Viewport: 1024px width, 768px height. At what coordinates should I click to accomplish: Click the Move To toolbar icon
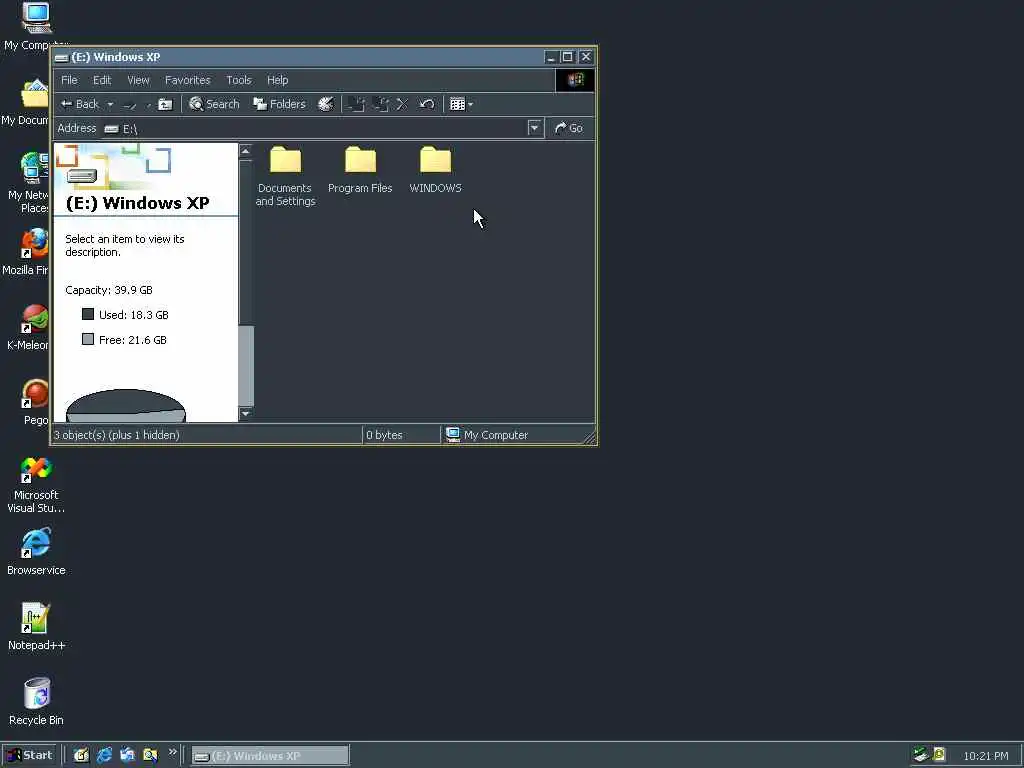[356, 104]
